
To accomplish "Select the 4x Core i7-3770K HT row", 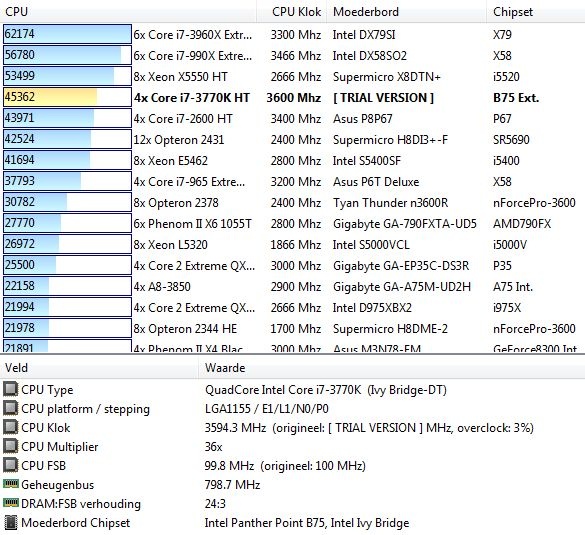I will tap(292, 97).
